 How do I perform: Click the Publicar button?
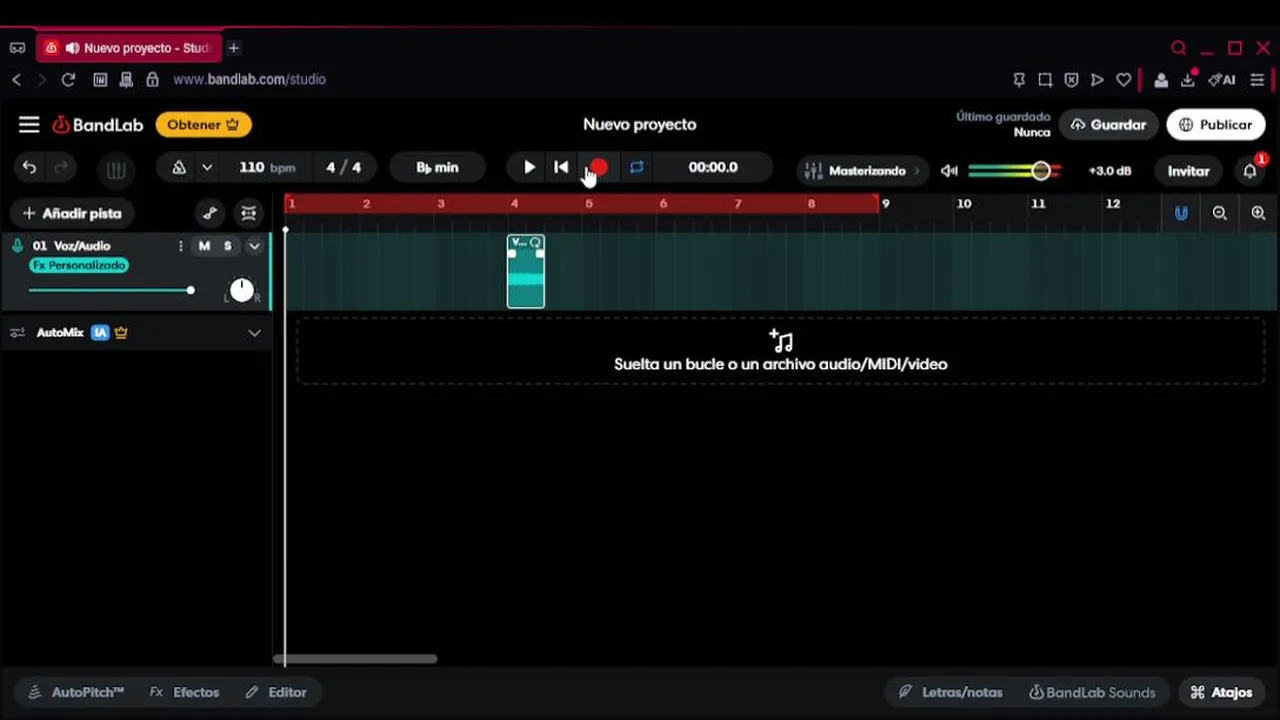coord(1215,125)
